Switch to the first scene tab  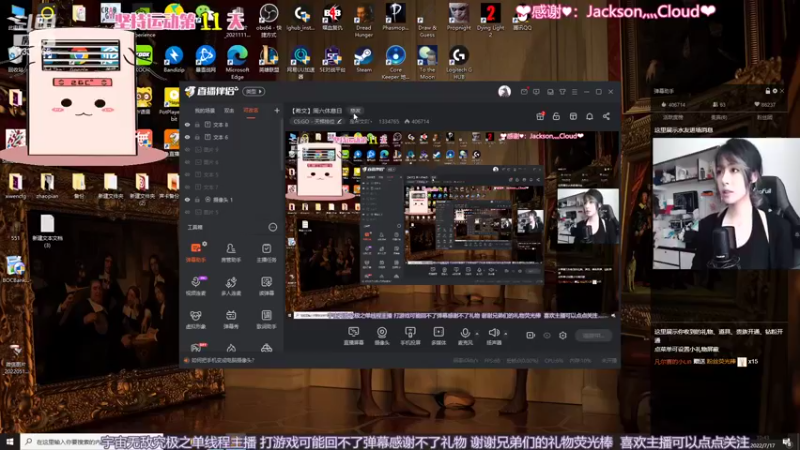205,111
